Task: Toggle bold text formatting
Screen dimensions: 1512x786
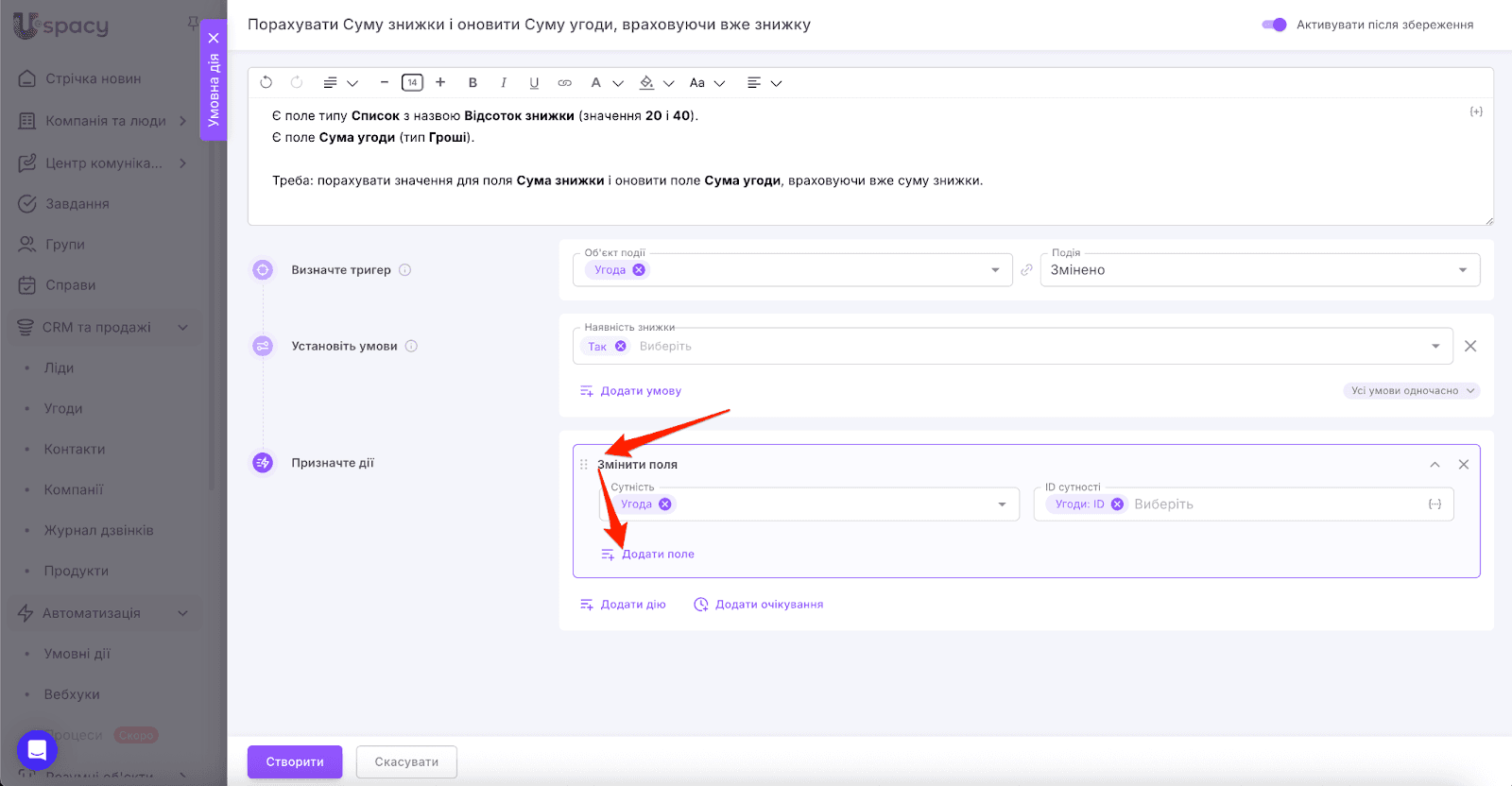Action: [472, 83]
